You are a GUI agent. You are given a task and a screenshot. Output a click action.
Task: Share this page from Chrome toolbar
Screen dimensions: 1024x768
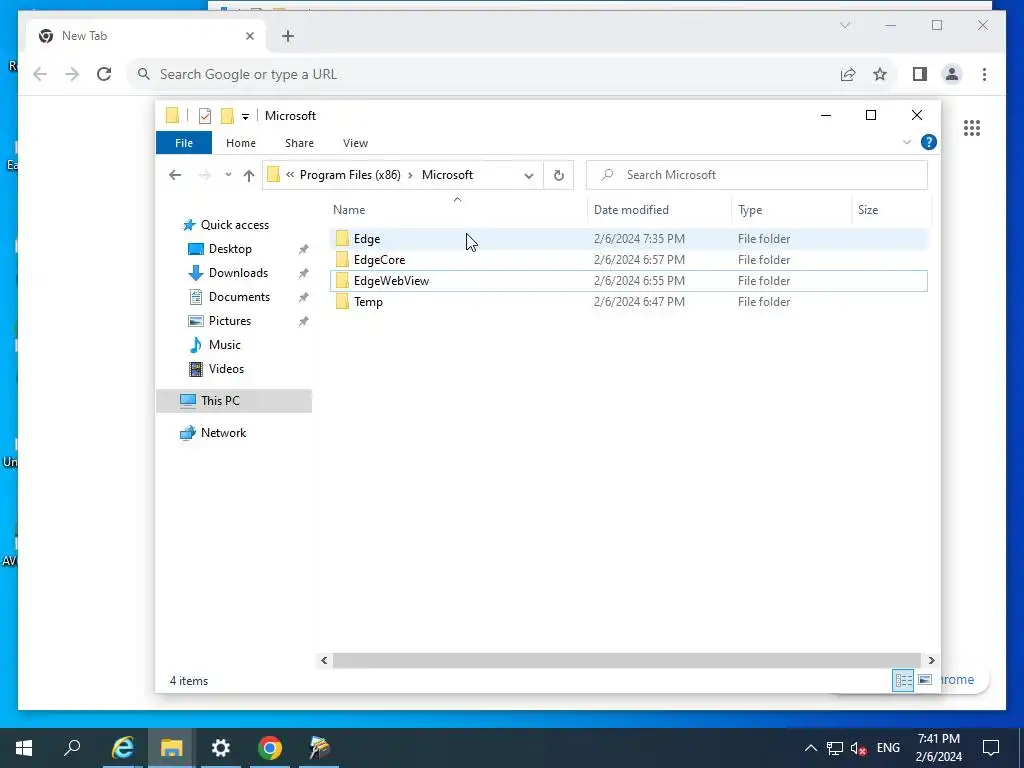click(848, 74)
